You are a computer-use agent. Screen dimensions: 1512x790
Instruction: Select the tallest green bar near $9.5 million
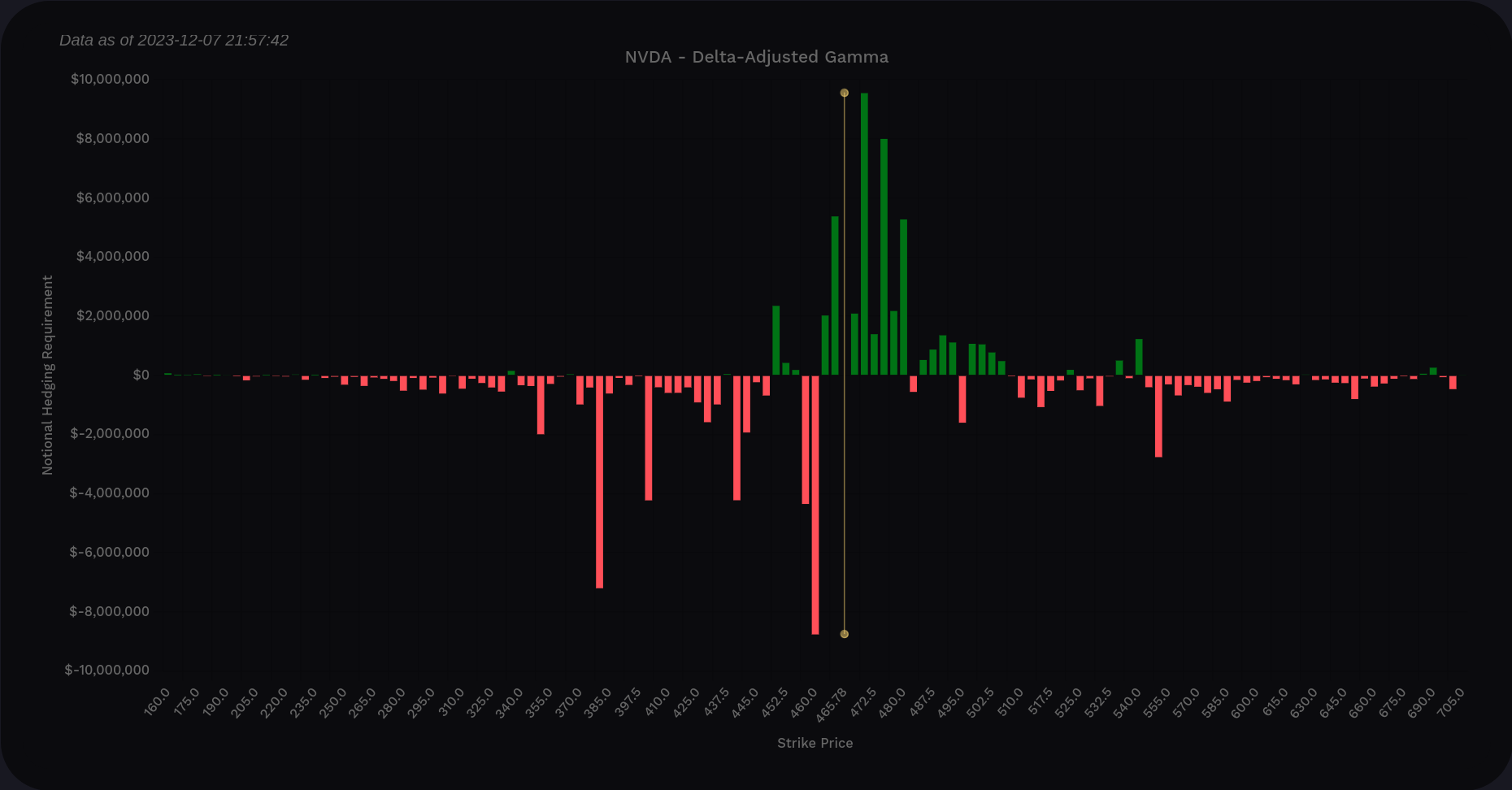[x=864, y=234]
